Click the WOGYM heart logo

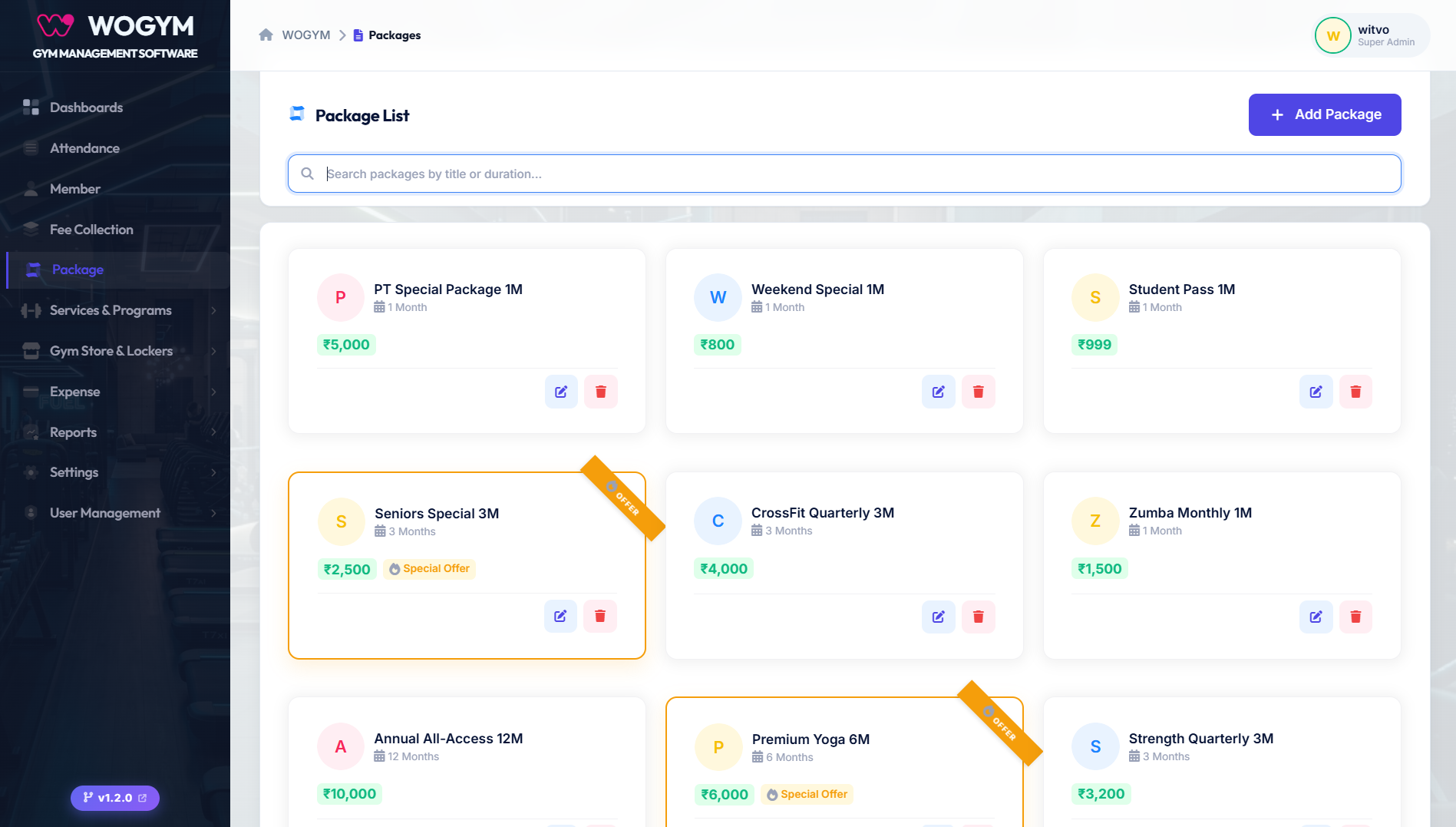pyautogui.click(x=56, y=26)
